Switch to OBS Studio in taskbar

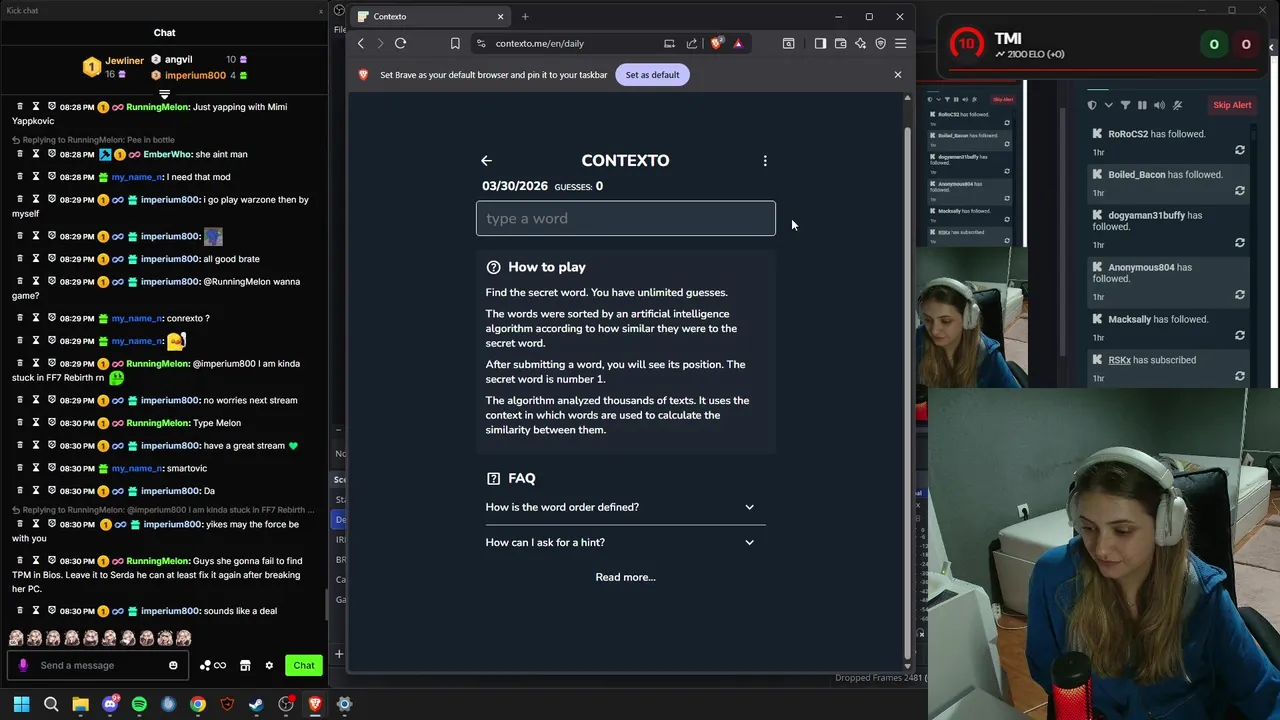click(286, 704)
